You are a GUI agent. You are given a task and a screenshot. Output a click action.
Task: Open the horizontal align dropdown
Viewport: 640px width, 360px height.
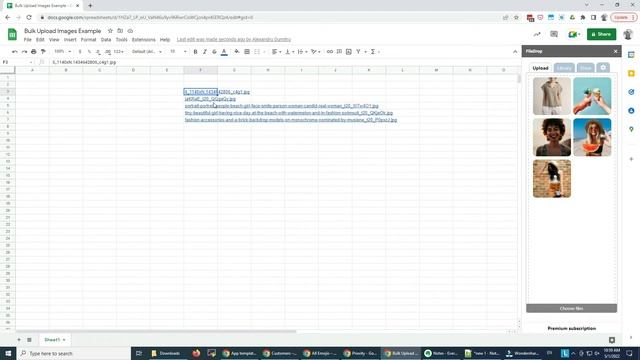(277, 52)
